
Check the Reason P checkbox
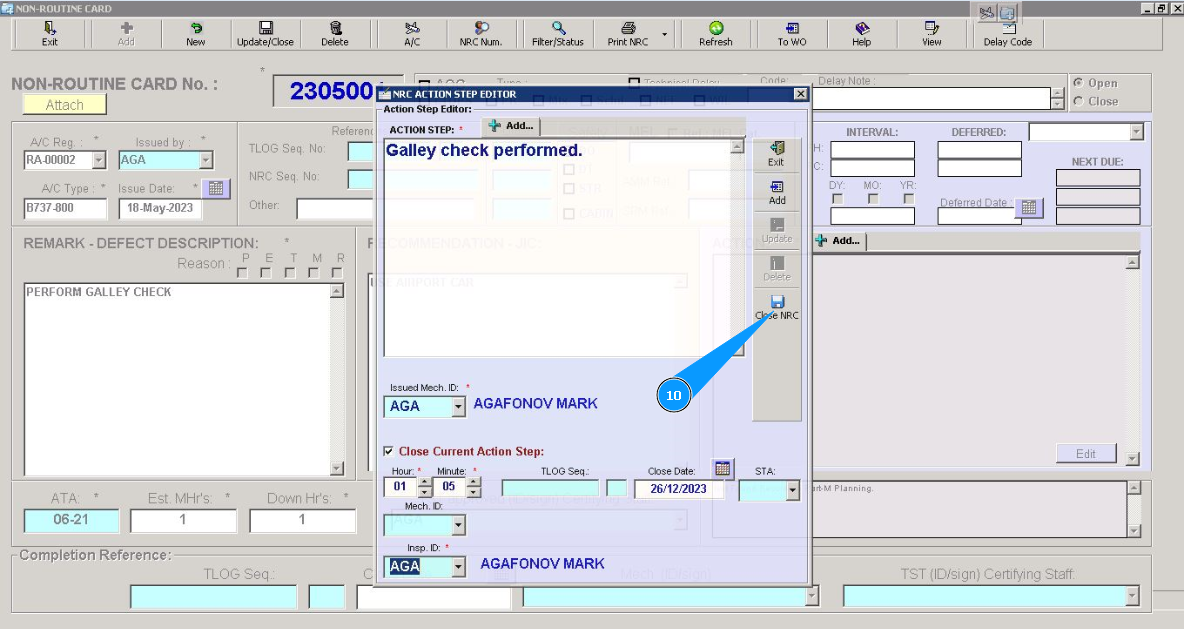242,273
